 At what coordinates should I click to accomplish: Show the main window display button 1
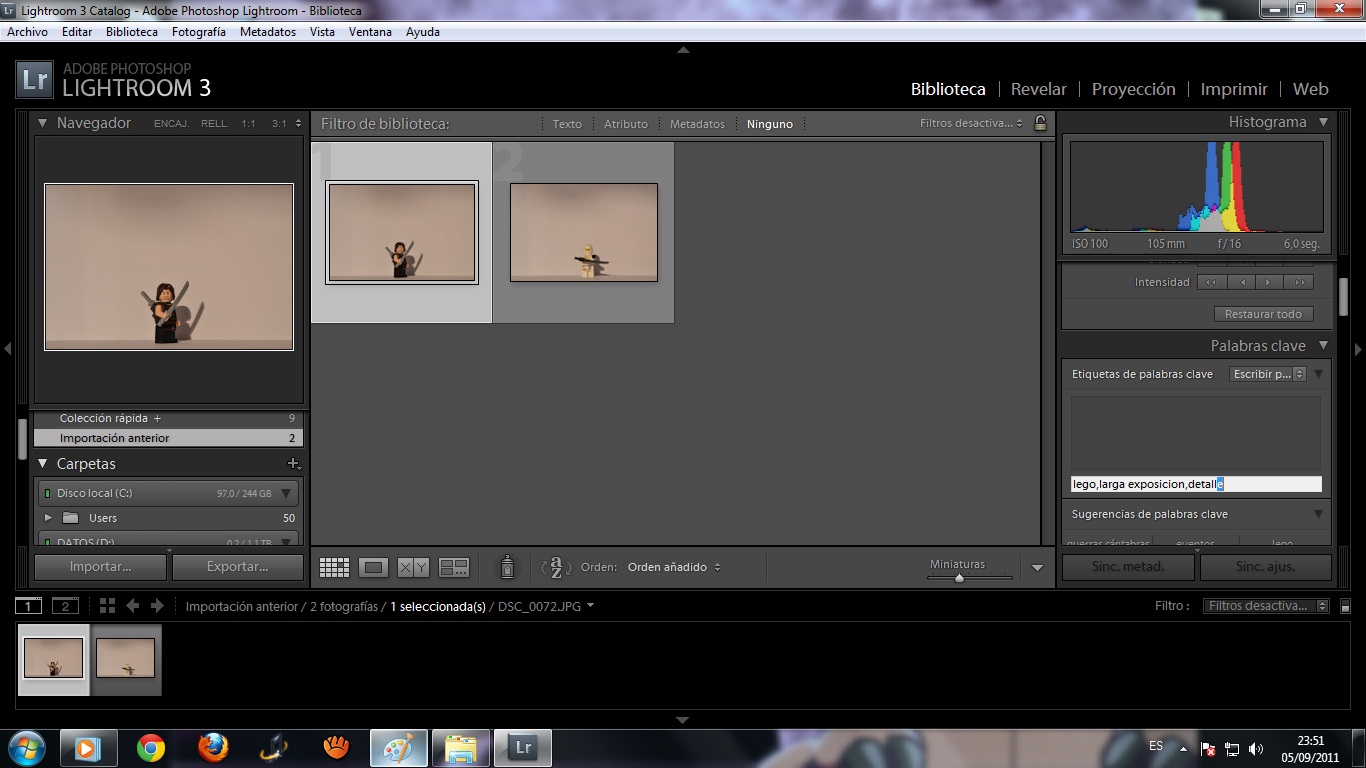tap(29, 606)
